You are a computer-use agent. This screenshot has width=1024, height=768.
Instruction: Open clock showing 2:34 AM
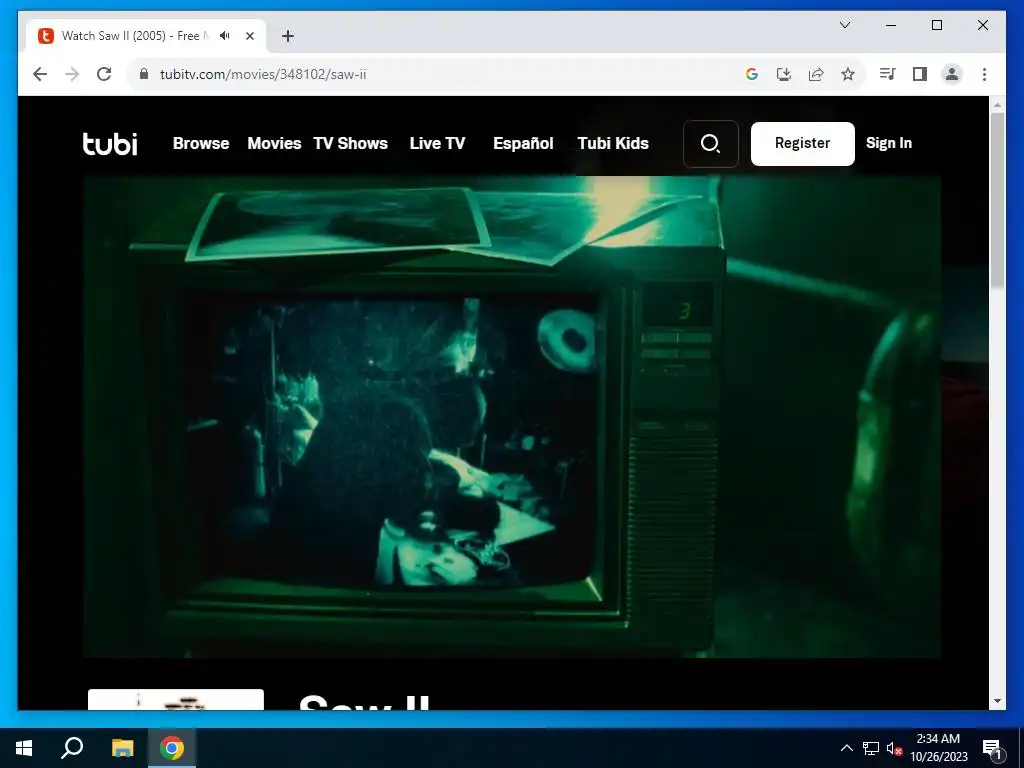(938, 748)
